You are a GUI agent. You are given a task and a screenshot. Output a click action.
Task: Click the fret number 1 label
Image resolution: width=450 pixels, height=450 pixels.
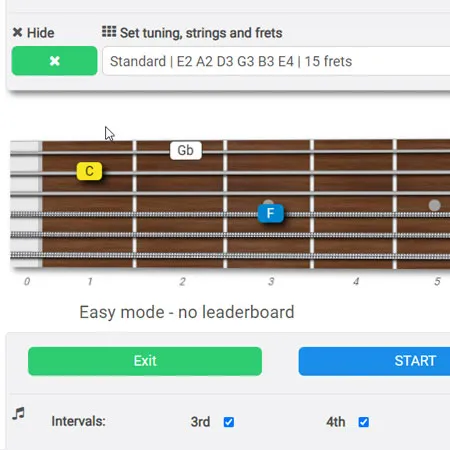click(x=90, y=282)
